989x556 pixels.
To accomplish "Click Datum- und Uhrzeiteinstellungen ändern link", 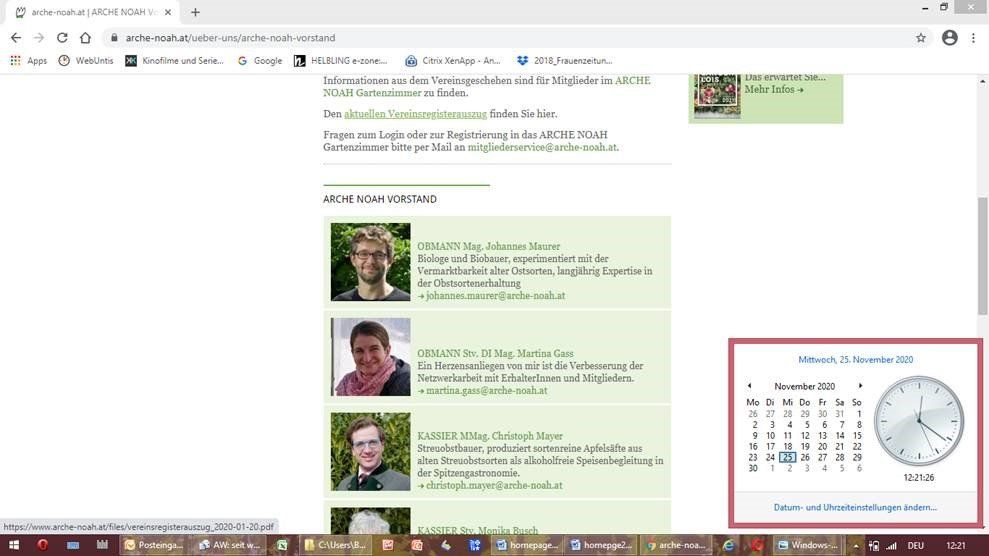I will tap(855, 507).
